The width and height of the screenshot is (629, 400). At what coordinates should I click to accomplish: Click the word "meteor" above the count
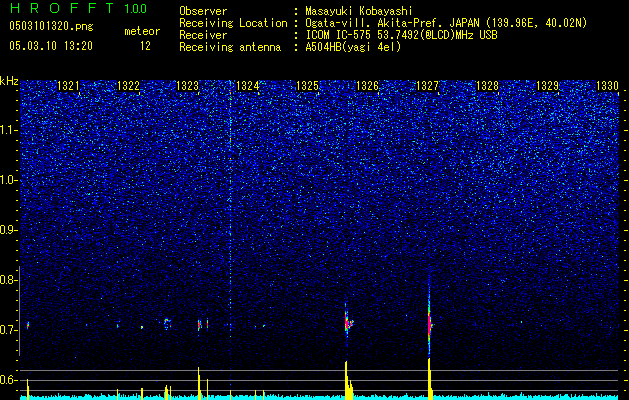[x=142, y=31]
